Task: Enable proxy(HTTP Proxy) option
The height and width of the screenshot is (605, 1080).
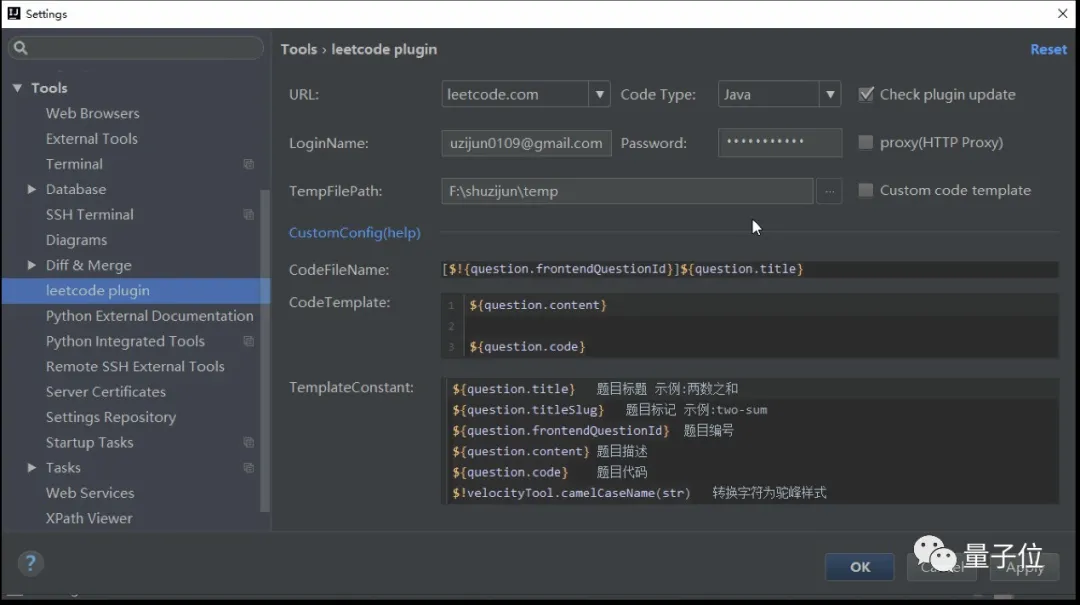Action: pyautogui.click(x=864, y=142)
